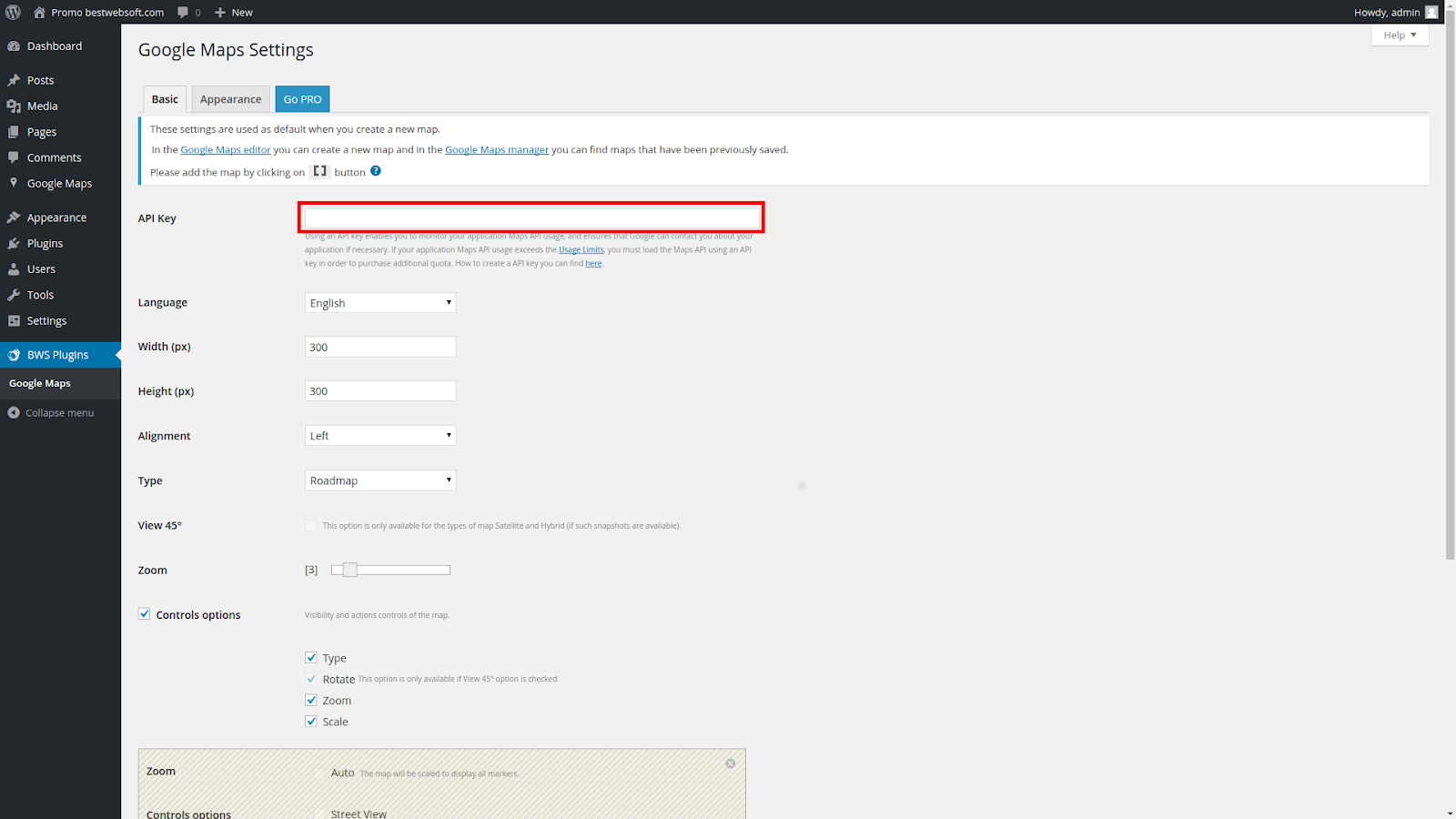The height and width of the screenshot is (819, 1456).
Task: Click the Zoom slider handle
Action: [x=349, y=570]
